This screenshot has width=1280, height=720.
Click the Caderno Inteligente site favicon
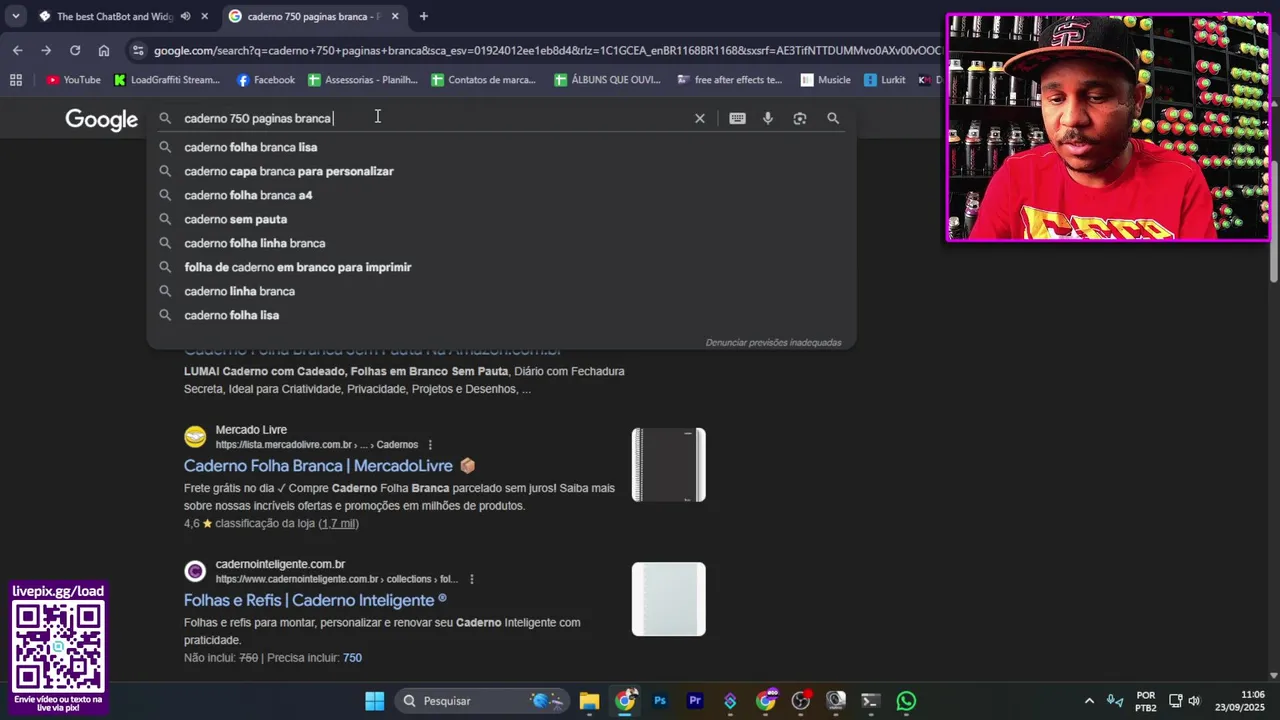pyautogui.click(x=195, y=571)
